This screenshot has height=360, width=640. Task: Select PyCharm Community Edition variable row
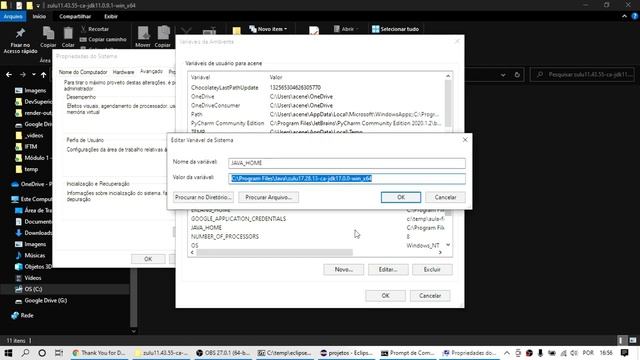point(317,123)
